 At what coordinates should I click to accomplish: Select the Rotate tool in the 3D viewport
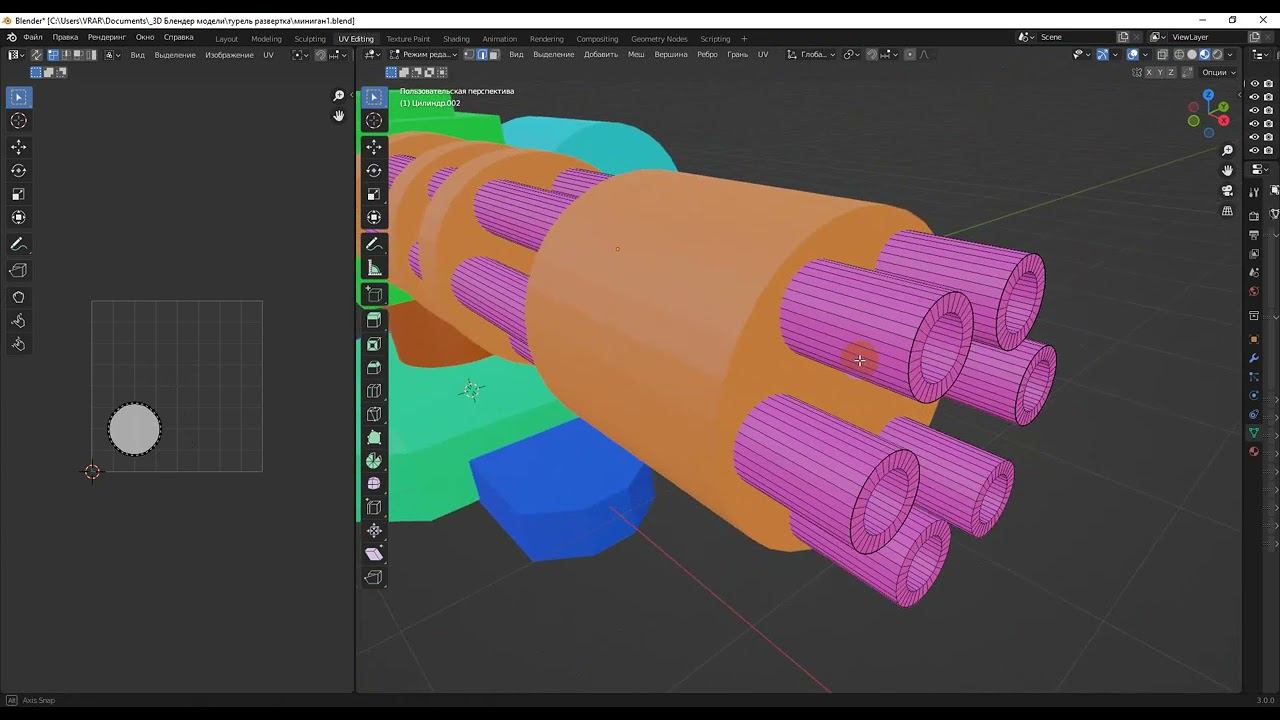tap(374, 171)
